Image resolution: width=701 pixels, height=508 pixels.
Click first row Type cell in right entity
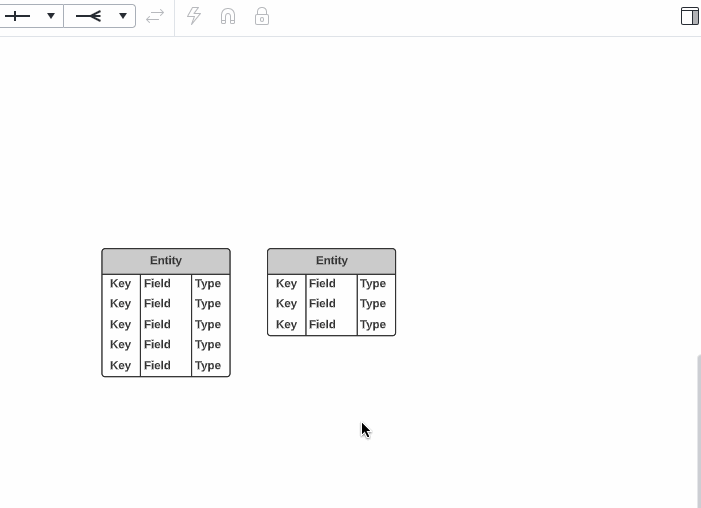(373, 284)
